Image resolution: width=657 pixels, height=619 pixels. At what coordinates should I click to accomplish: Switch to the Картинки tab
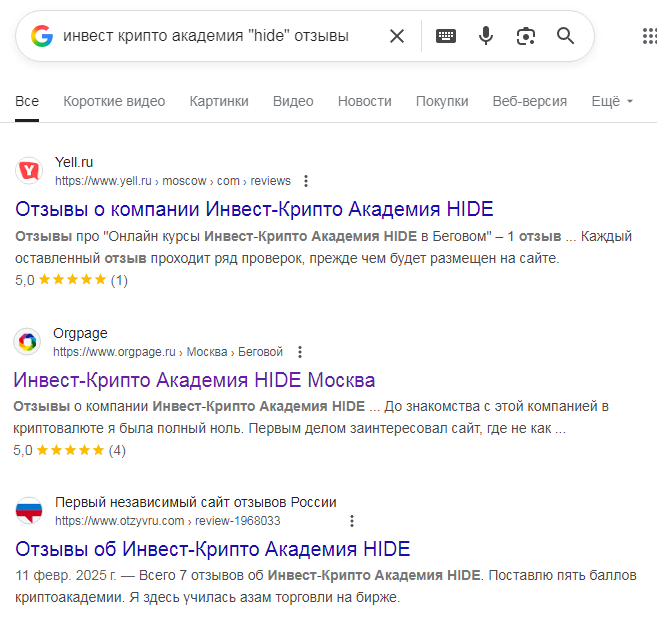(x=219, y=101)
